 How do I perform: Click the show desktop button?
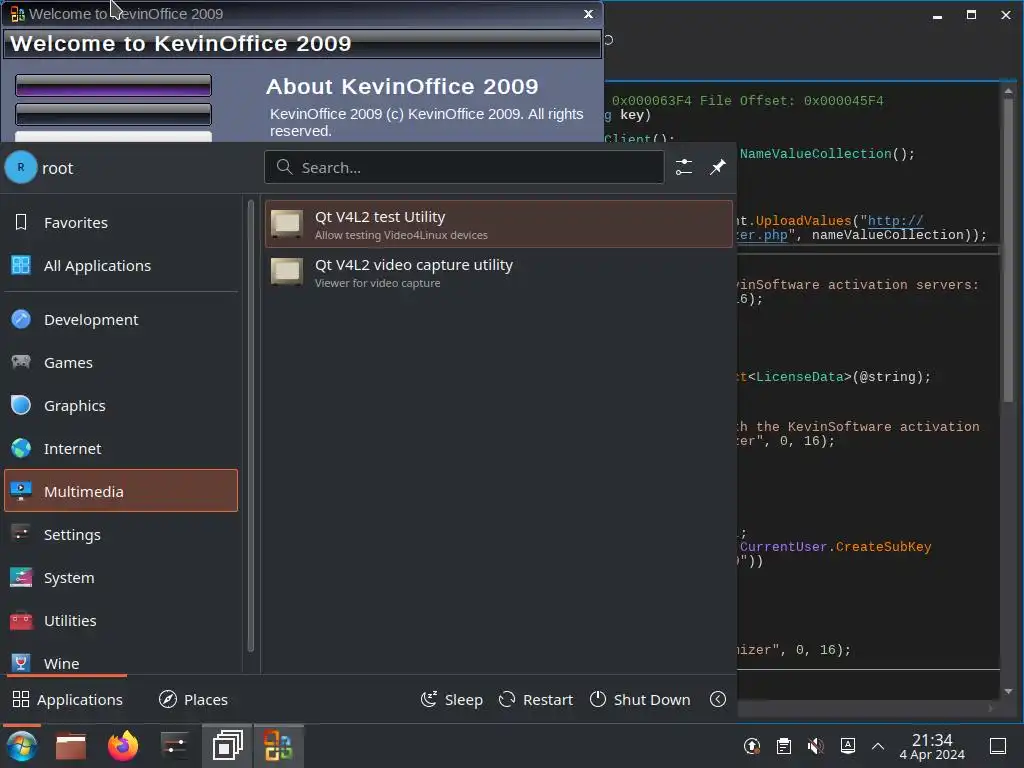coord(998,746)
